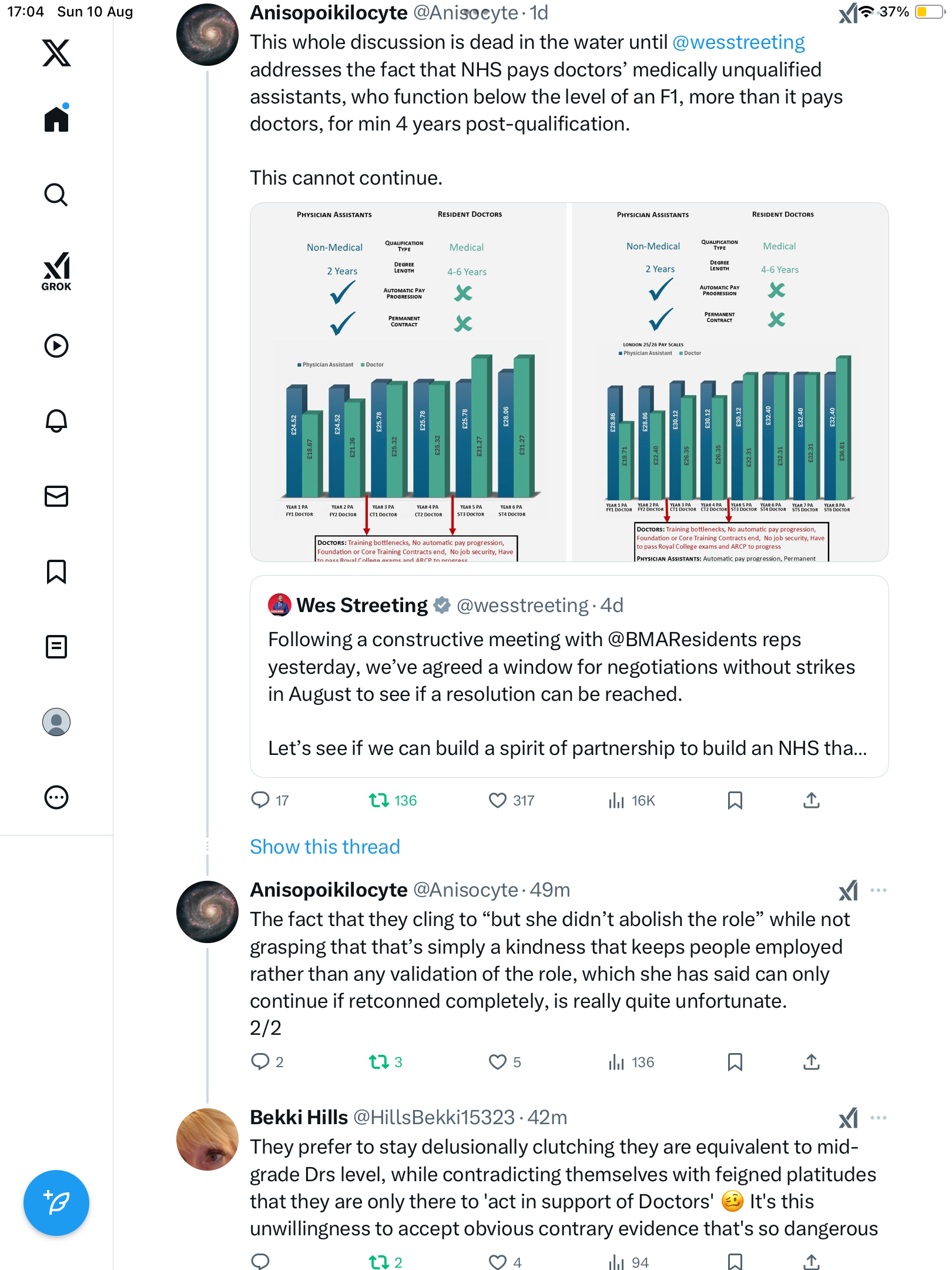Open the left pay comparison chart image

coord(409,382)
